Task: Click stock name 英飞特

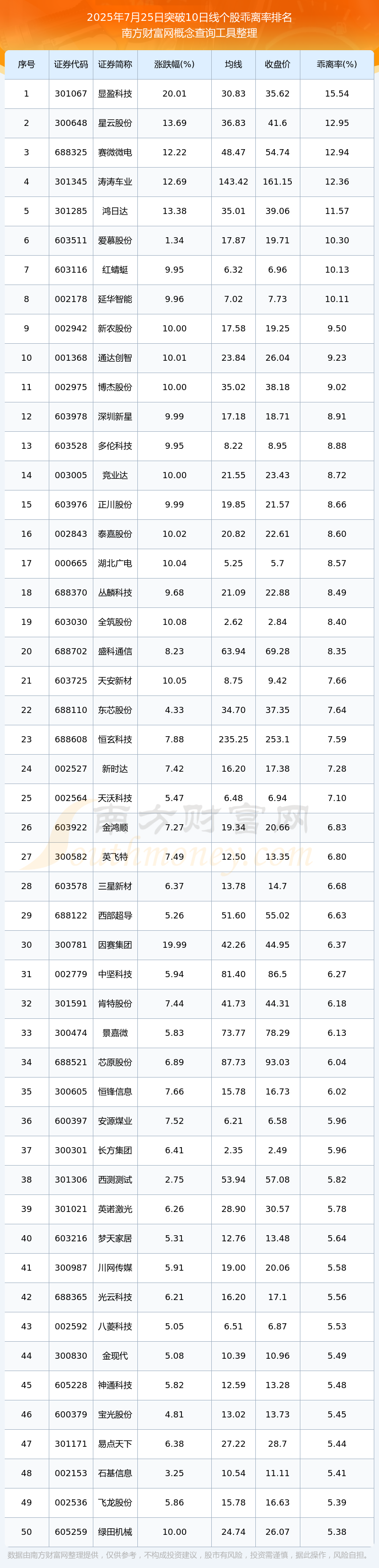Action: click(115, 856)
